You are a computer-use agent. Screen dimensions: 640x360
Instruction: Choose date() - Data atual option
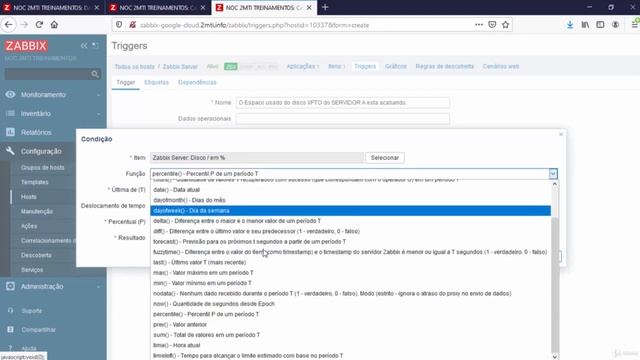351,190
